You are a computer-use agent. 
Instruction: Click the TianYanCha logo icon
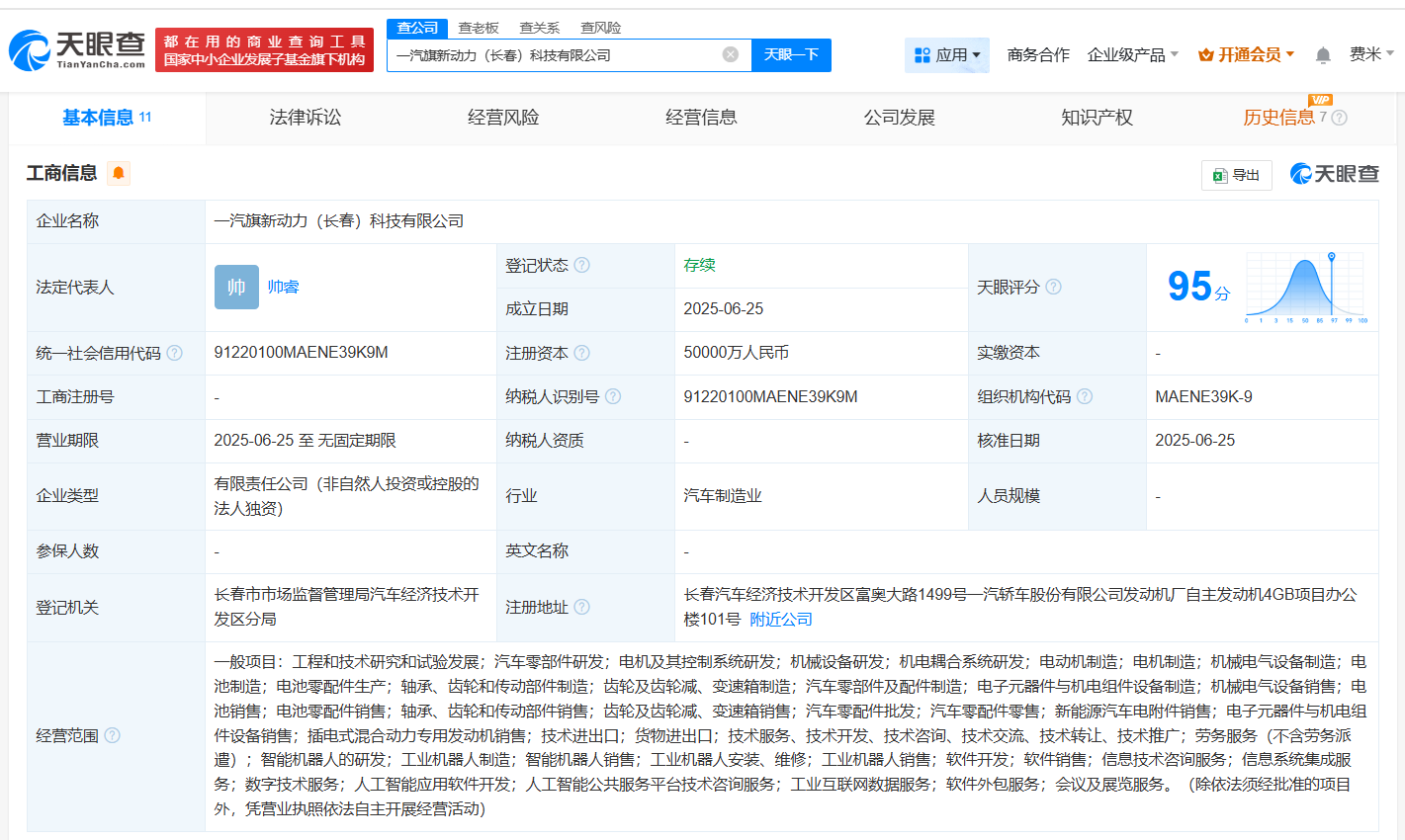(x=30, y=49)
